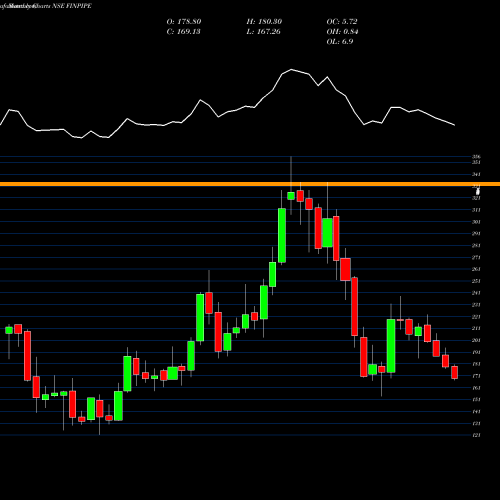Select the close value C: 169.13
This screenshot has height=500, width=500.
(183, 32)
